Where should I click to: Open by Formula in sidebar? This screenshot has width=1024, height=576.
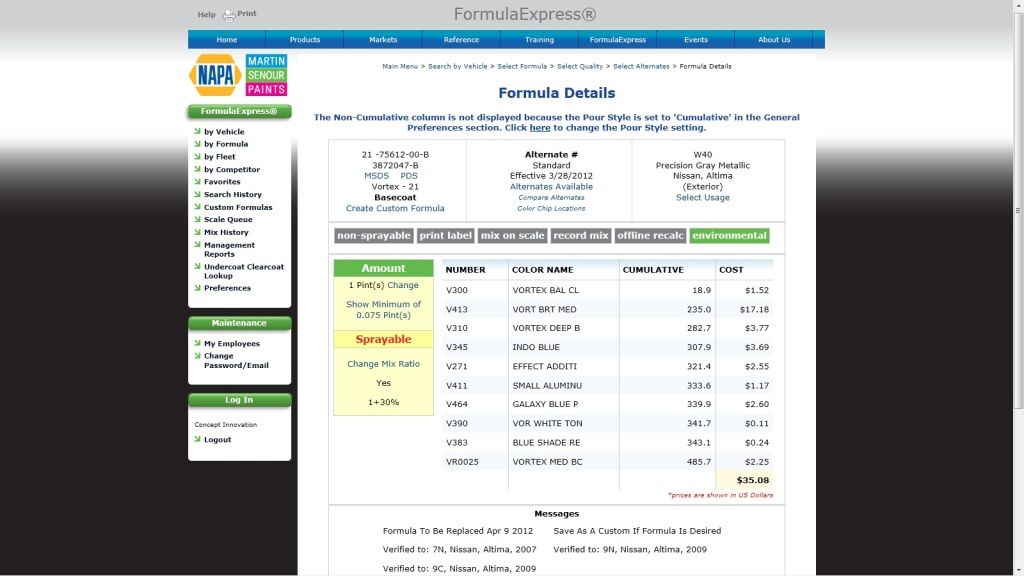click(226, 144)
